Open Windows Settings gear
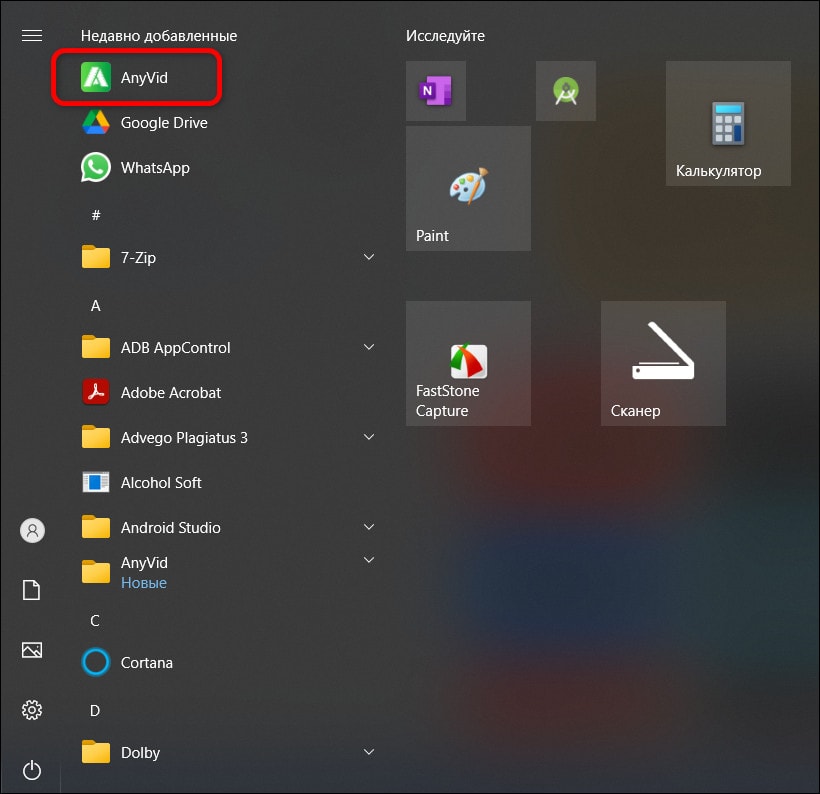The height and width of the screenshot is (794, 820). pos(32,710)
